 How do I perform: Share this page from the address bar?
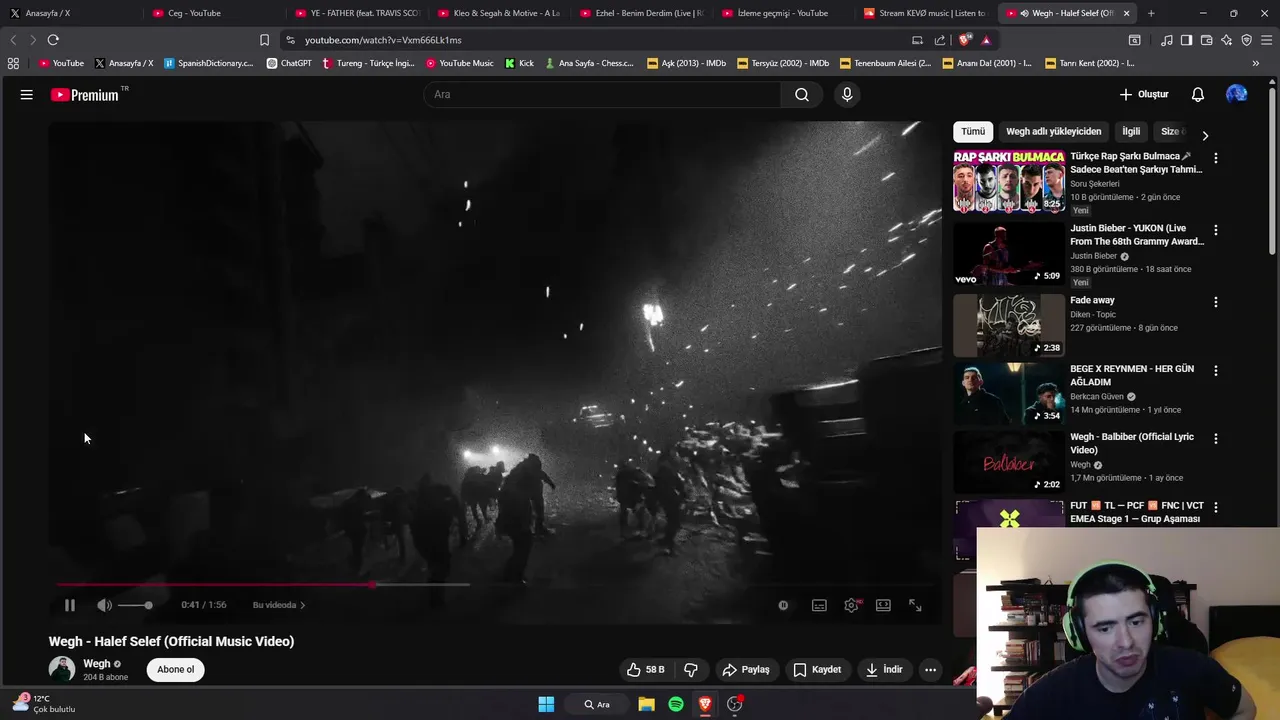(940, 40)
